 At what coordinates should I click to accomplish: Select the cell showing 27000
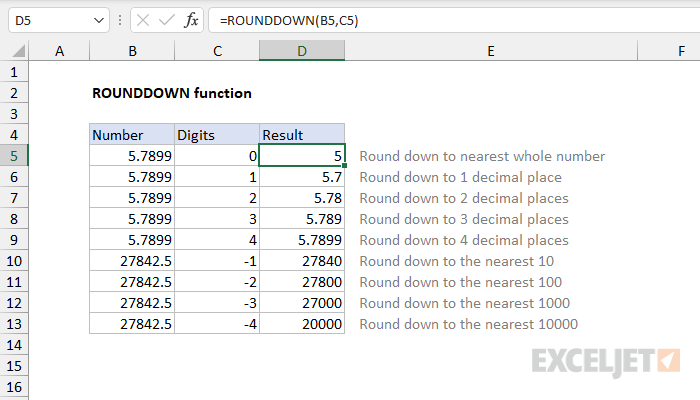point(302,303)
